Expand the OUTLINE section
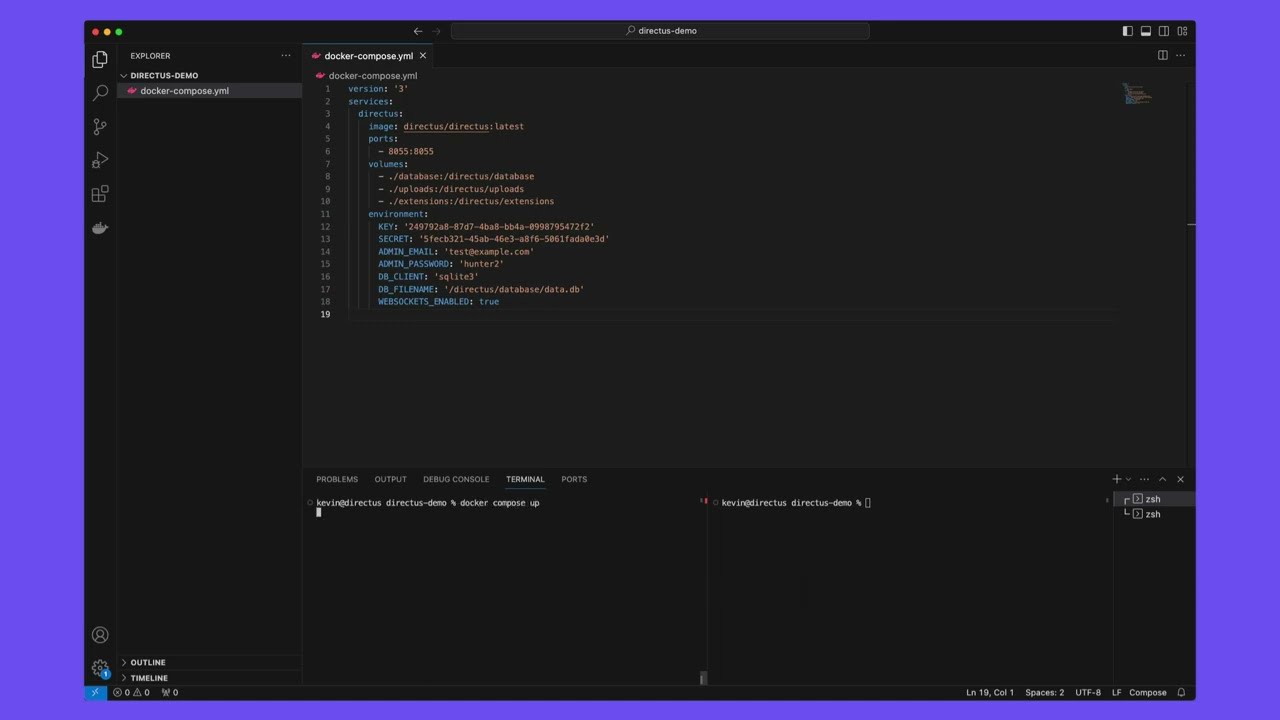 210,662
